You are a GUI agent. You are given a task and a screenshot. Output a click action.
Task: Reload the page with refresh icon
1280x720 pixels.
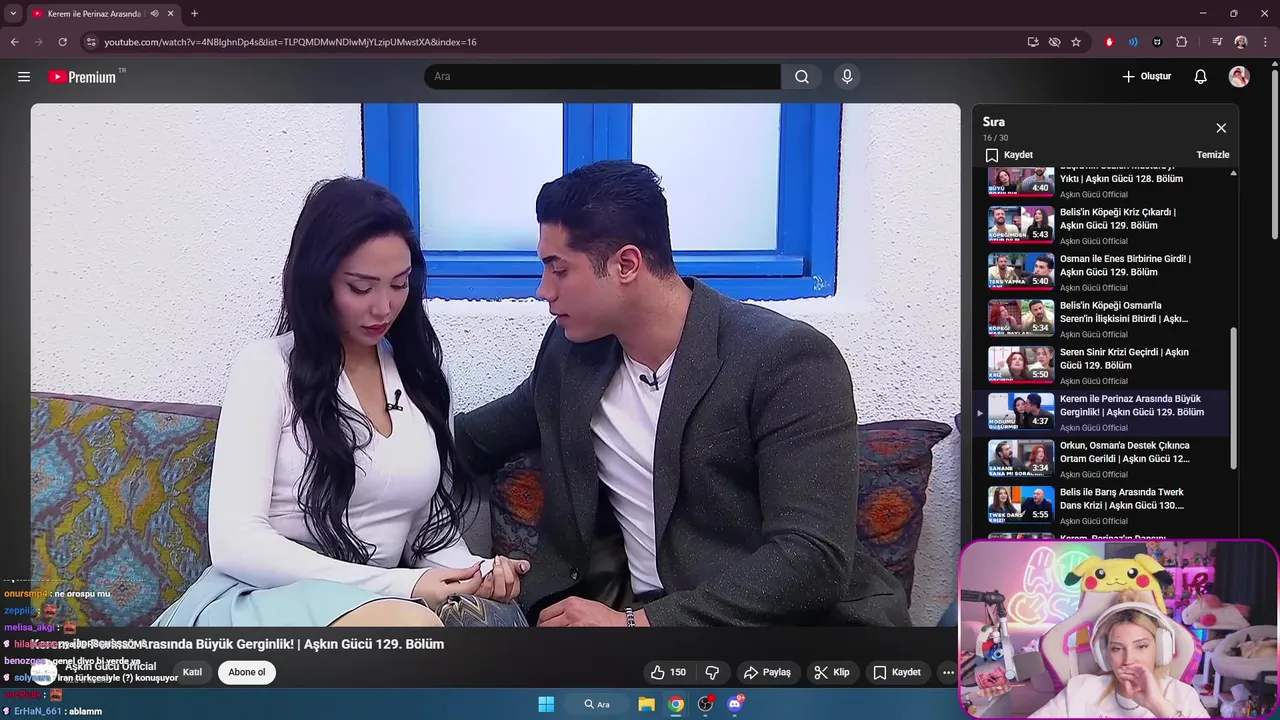click(x=62, y=42)
